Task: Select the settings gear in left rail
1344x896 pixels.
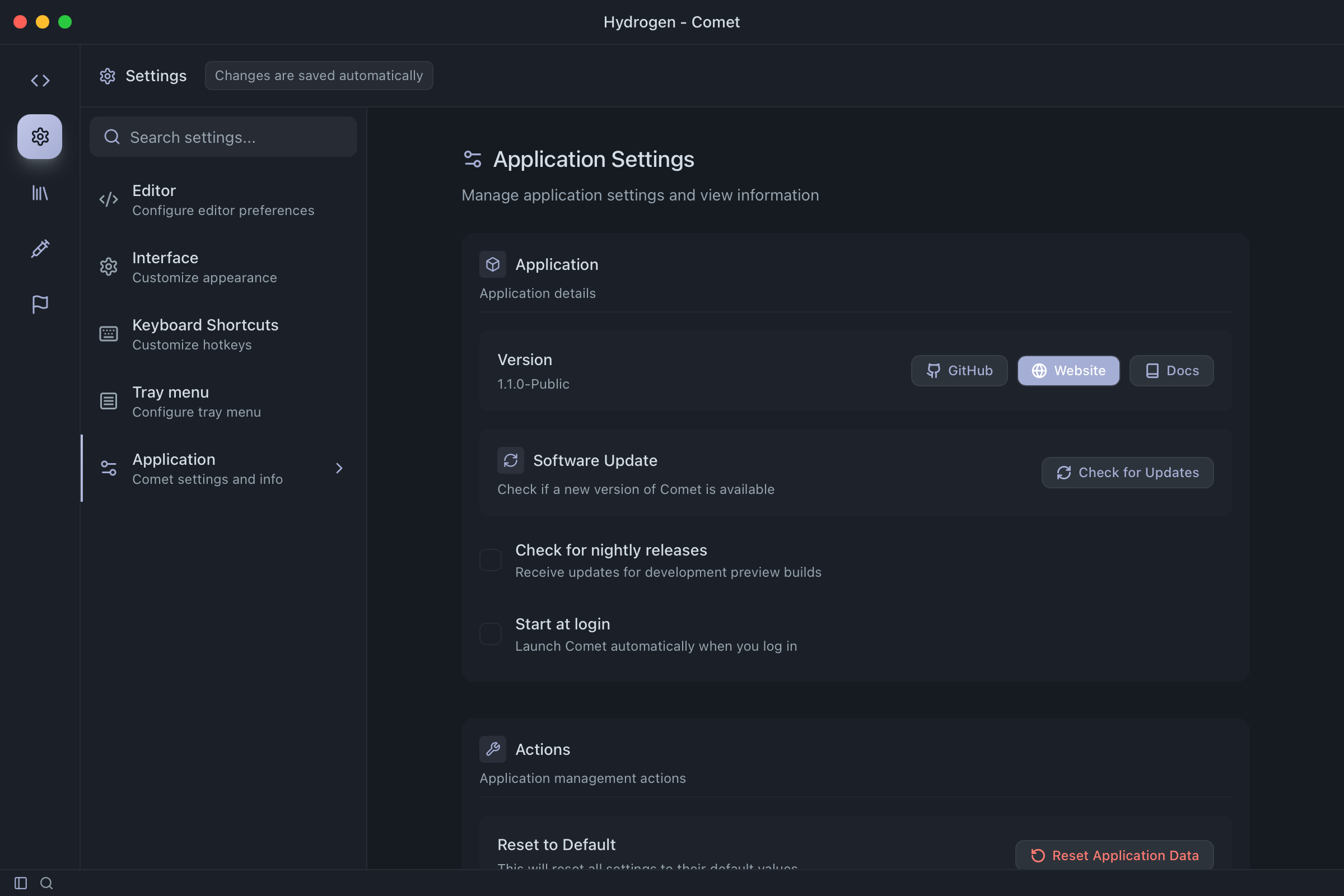Action: [x=40, y=137]
